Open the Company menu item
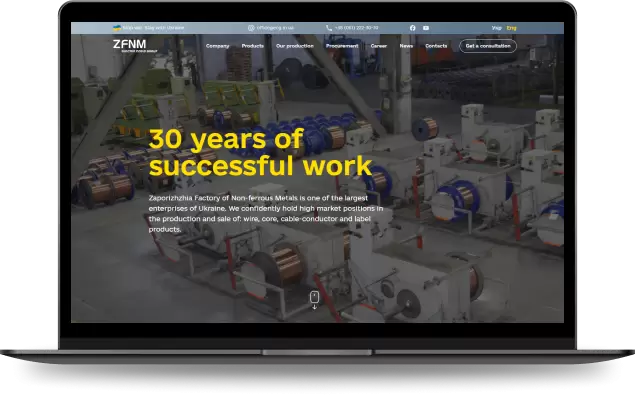Viewport: 635px width, 397px height. pyautogui.click(x=217, y=46)
